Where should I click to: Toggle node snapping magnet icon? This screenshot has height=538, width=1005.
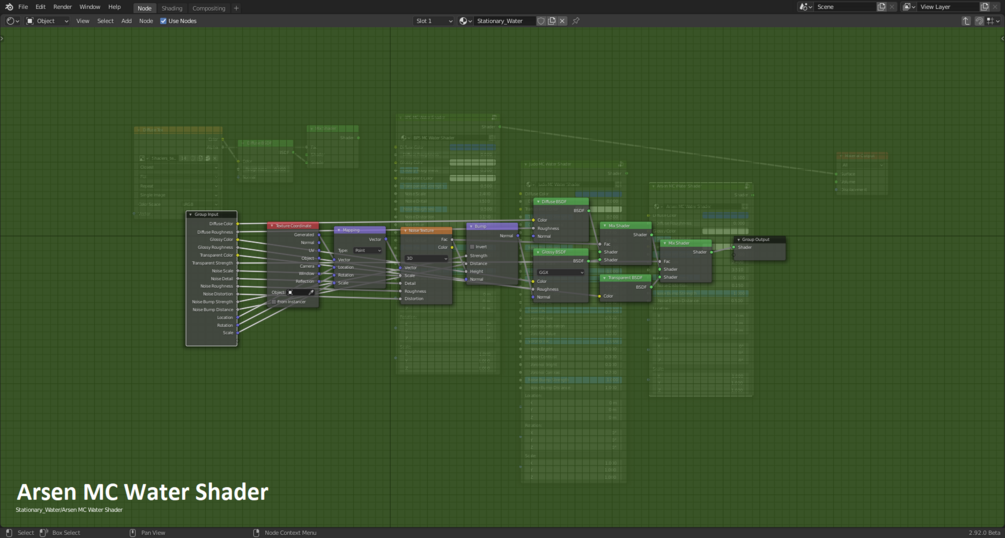(x=979, y=21)
